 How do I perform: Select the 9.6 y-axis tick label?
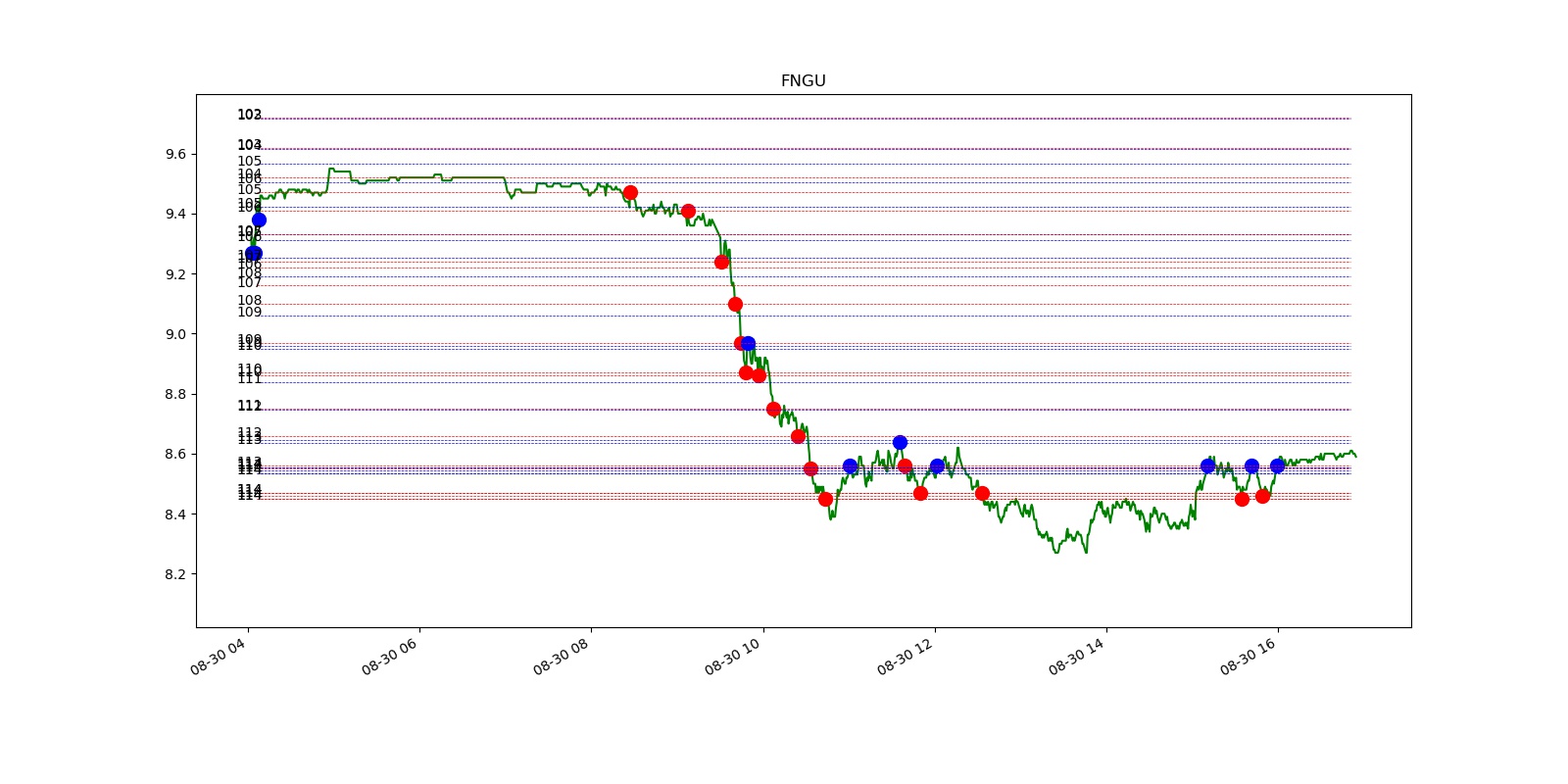(175, 155)
